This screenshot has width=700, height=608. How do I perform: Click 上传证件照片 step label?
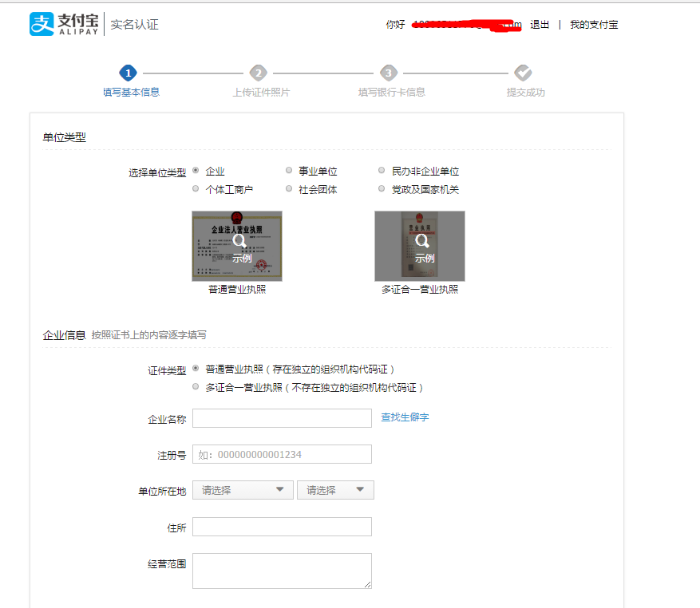[x=261, y=92]
